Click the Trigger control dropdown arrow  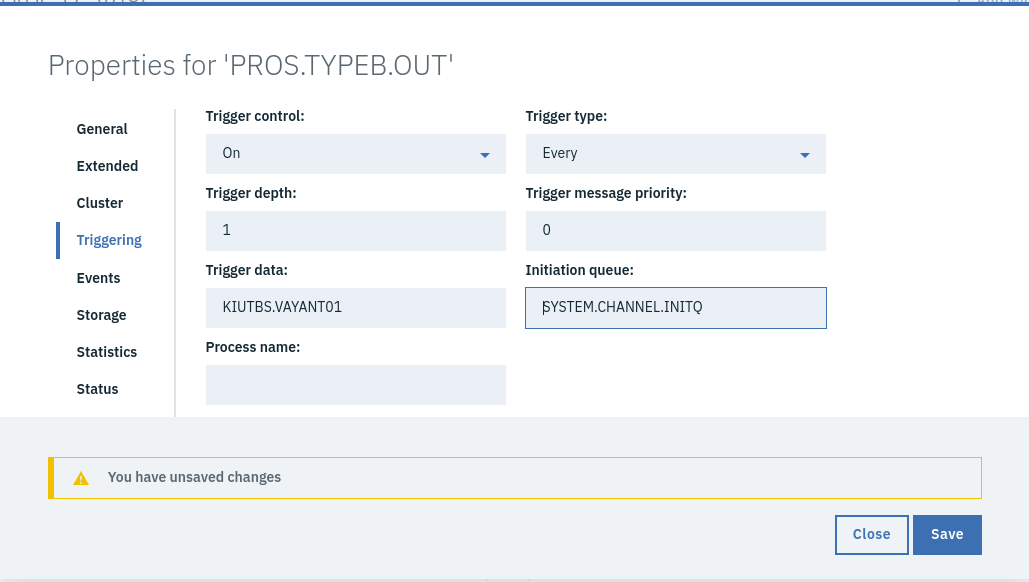coord(485,155)
